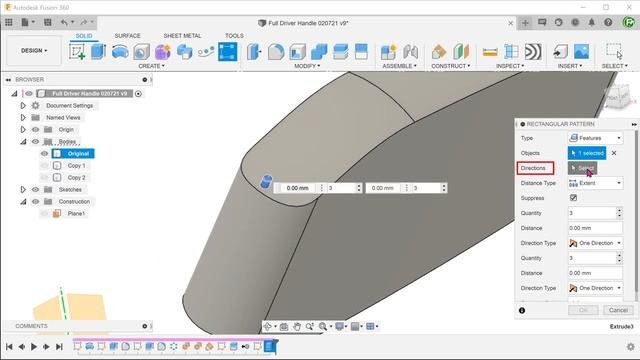Image resolution: width=640 pixels, height=360 pixels.
Task: Select the Shell tool icon
Action: (298, 52)
